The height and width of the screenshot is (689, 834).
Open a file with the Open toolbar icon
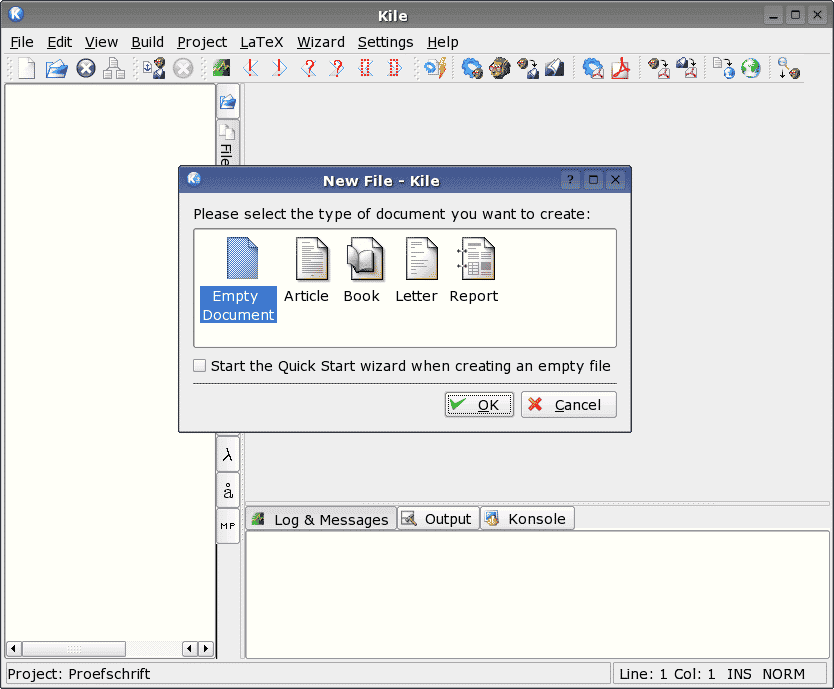click(56, 68)
